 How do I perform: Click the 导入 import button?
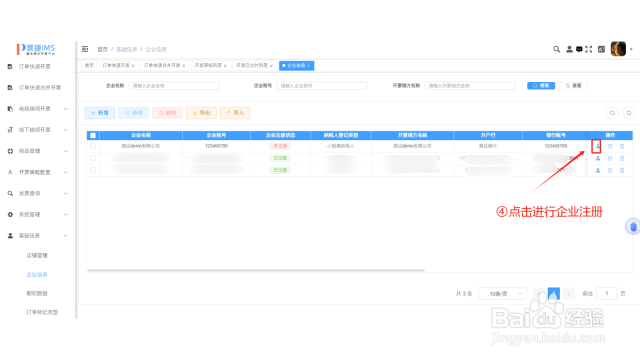click(235, 113)
